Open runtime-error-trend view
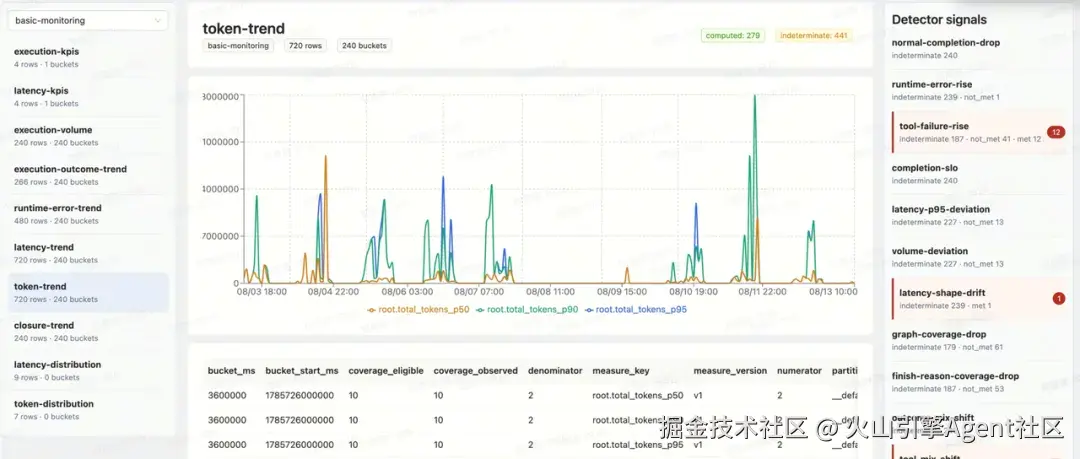Image resolution: width=1080 pixels, height=459 pixels. 87,214
